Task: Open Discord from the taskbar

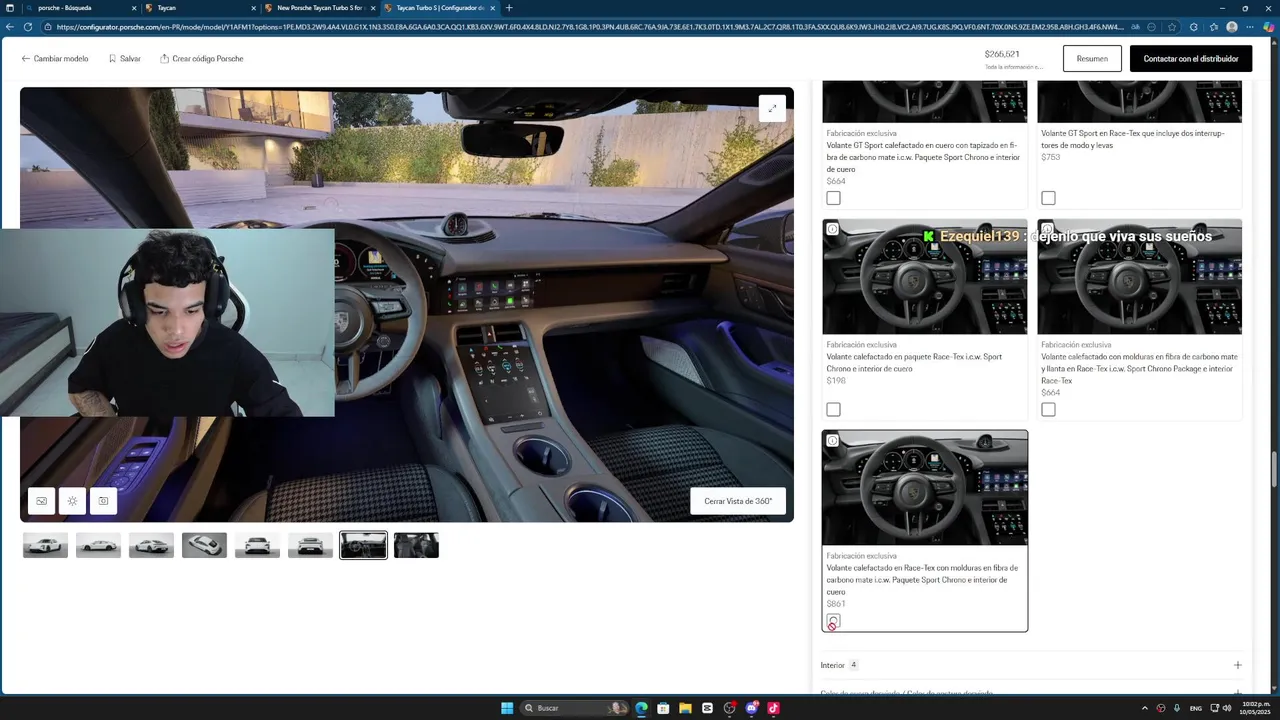Action: point(751,708)
